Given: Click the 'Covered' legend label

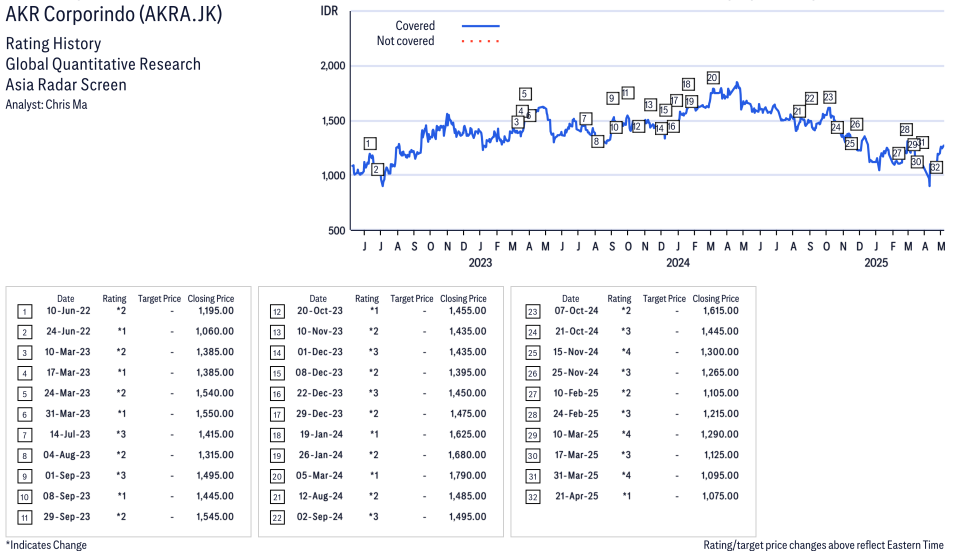Looking at the screenshot, I should (415, 26).
